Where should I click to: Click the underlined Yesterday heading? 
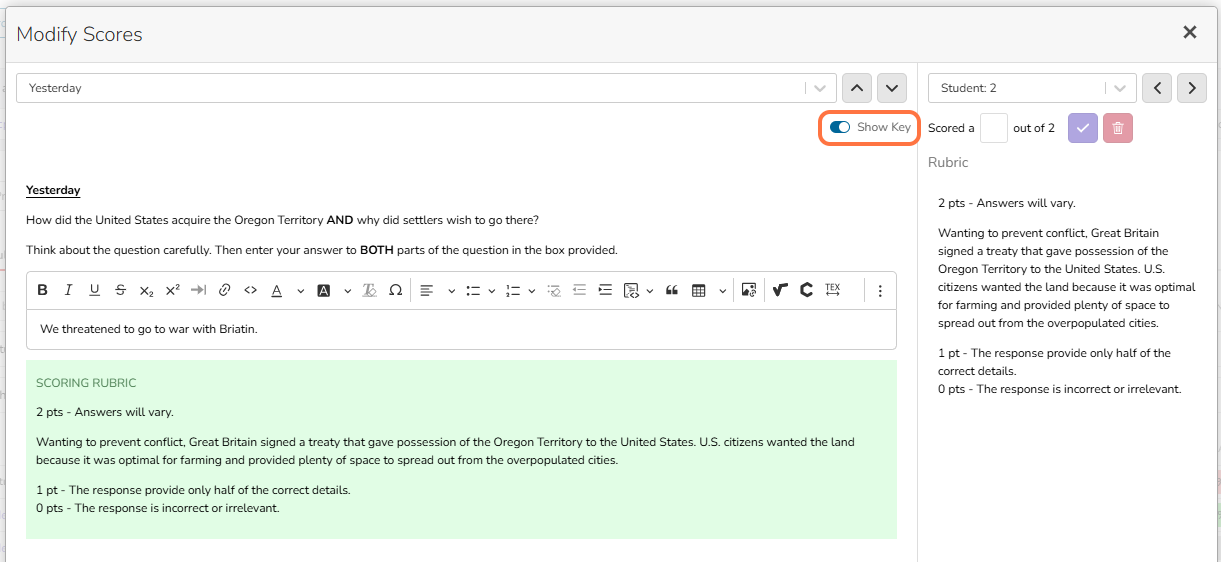pos(53,190)
